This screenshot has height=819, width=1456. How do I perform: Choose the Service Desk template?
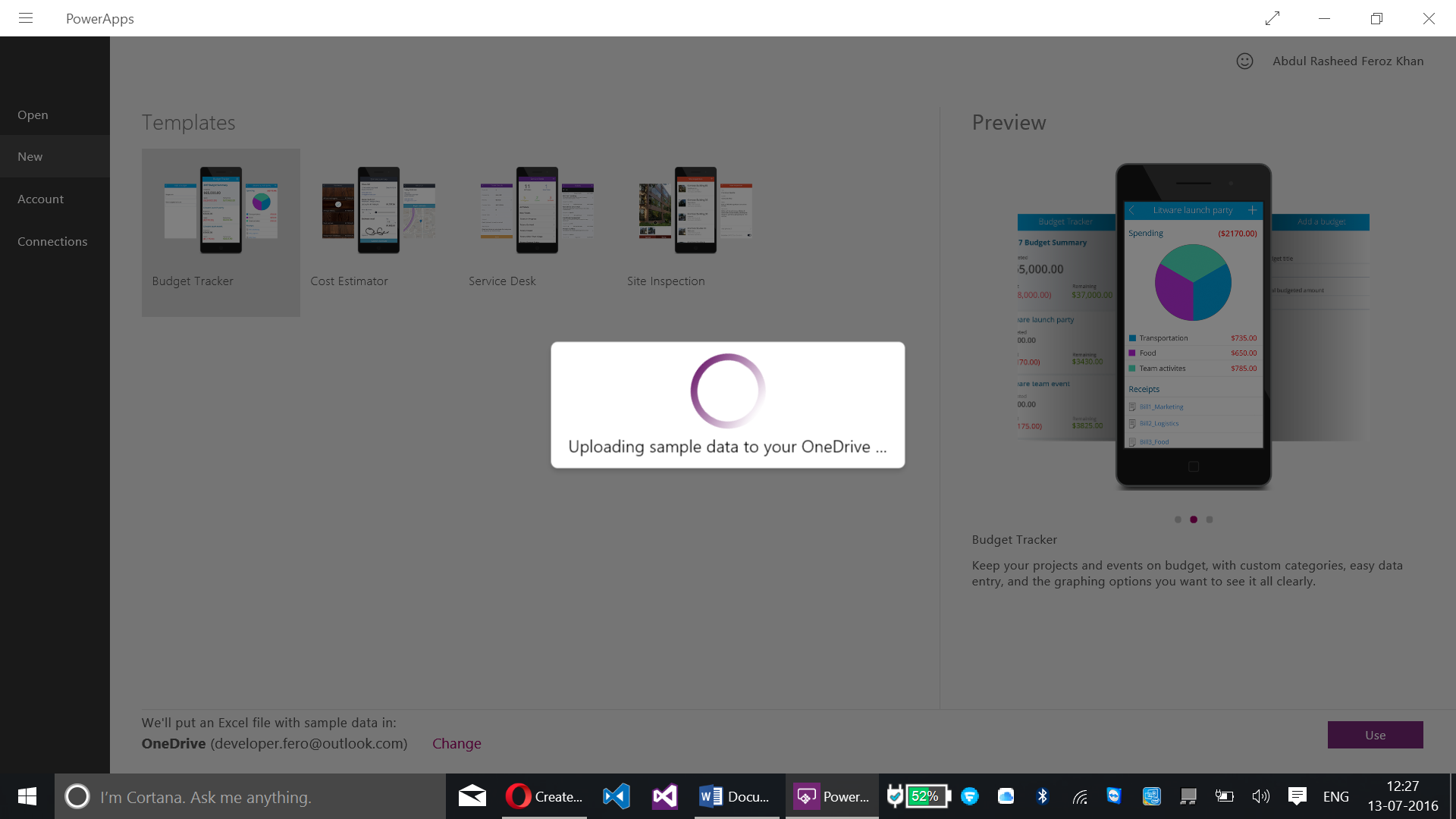538,232
